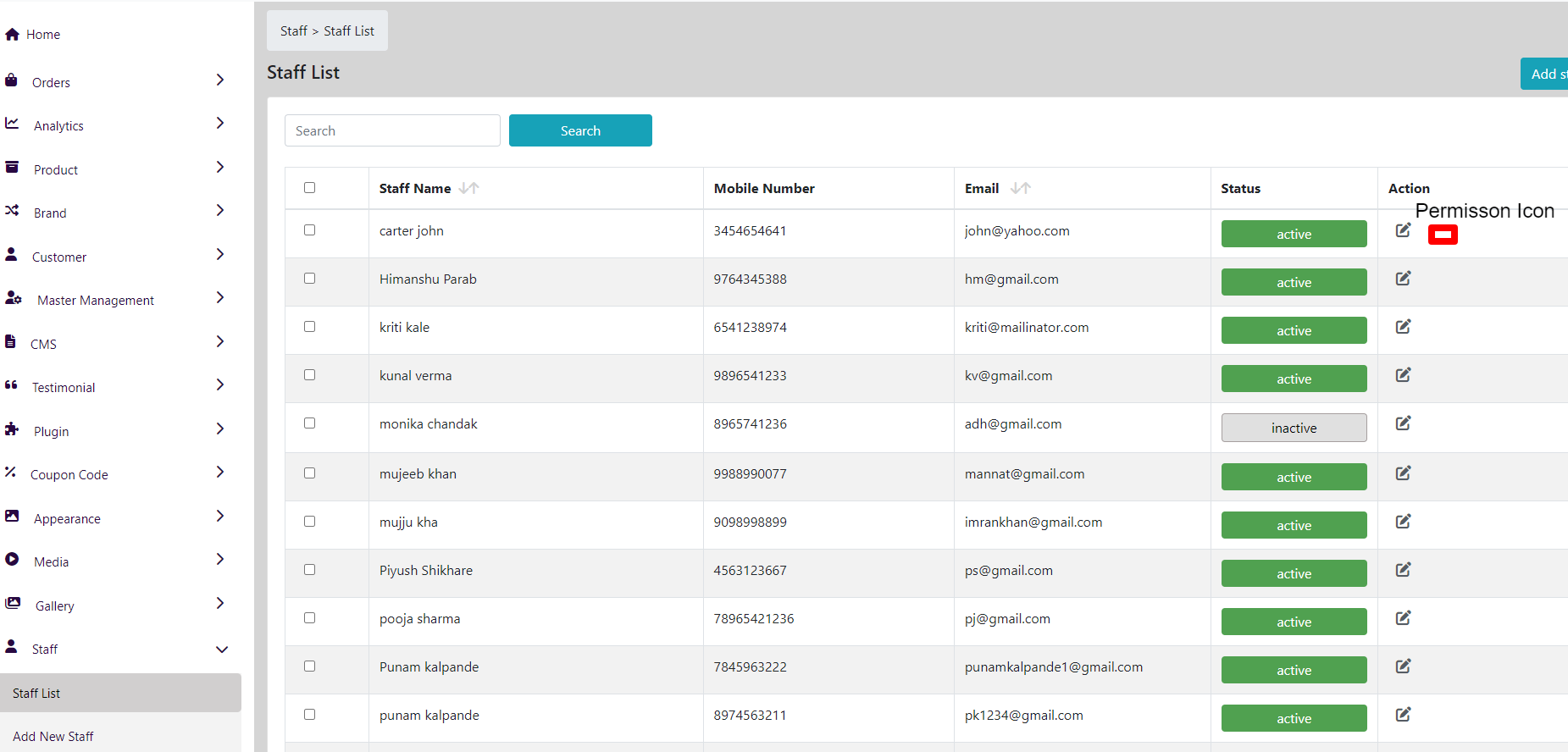Click the Add staff button
This screenshot has width=1568, height=752.
pos(1544,74)
